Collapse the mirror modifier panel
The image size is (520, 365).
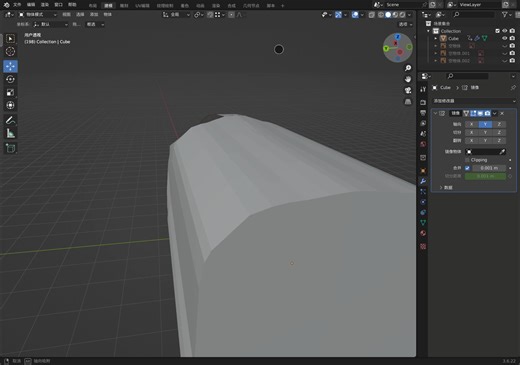pyautogui.click(x=435, y=114)
